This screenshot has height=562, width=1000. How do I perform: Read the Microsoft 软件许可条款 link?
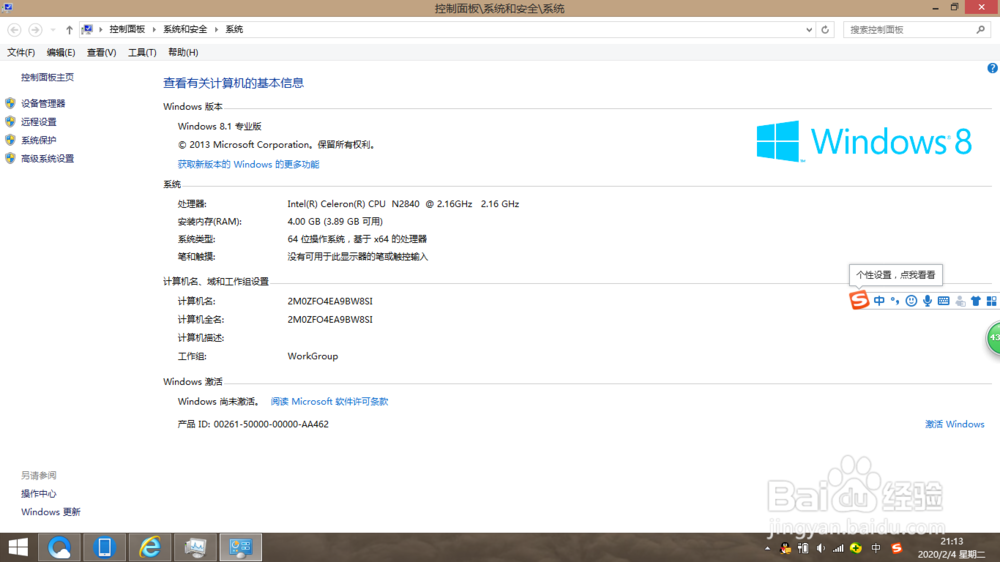pyautogui.click(x=329, y=401)
